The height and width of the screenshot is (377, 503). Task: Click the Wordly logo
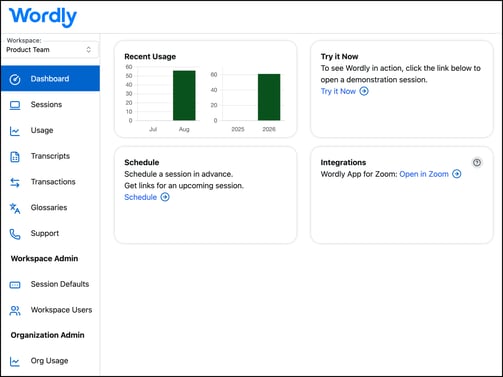pos(43,17)
